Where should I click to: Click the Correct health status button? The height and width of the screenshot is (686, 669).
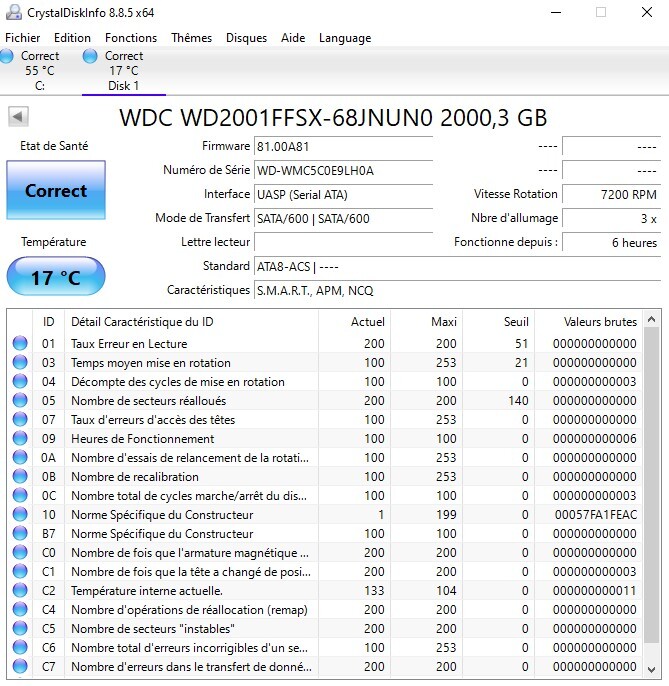(56, 191)
